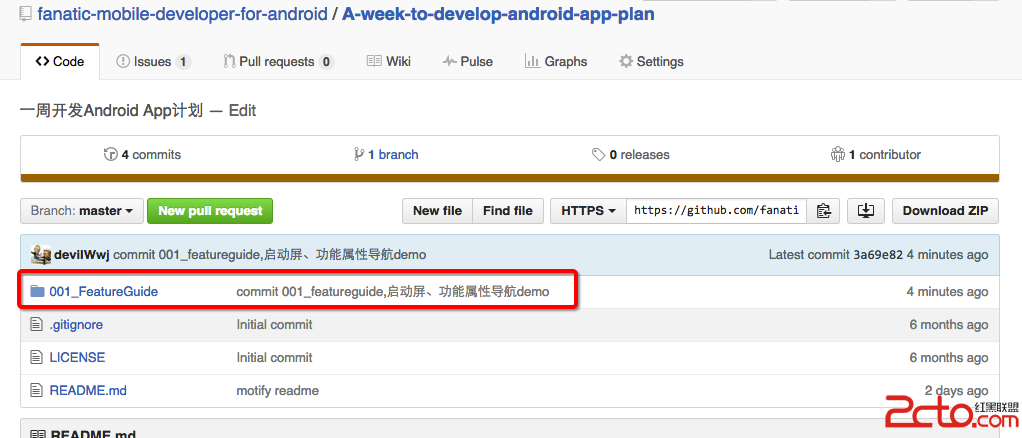Open Initial commit message for LICENSE
1022x438 pixels.
(x=274, y=357)
